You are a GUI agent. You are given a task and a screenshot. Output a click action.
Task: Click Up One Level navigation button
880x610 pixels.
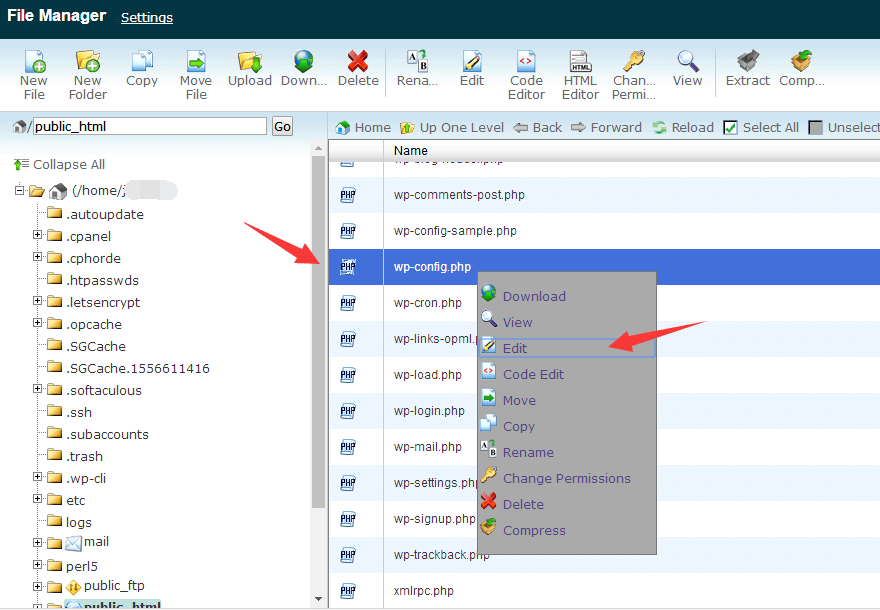point(452,127)
